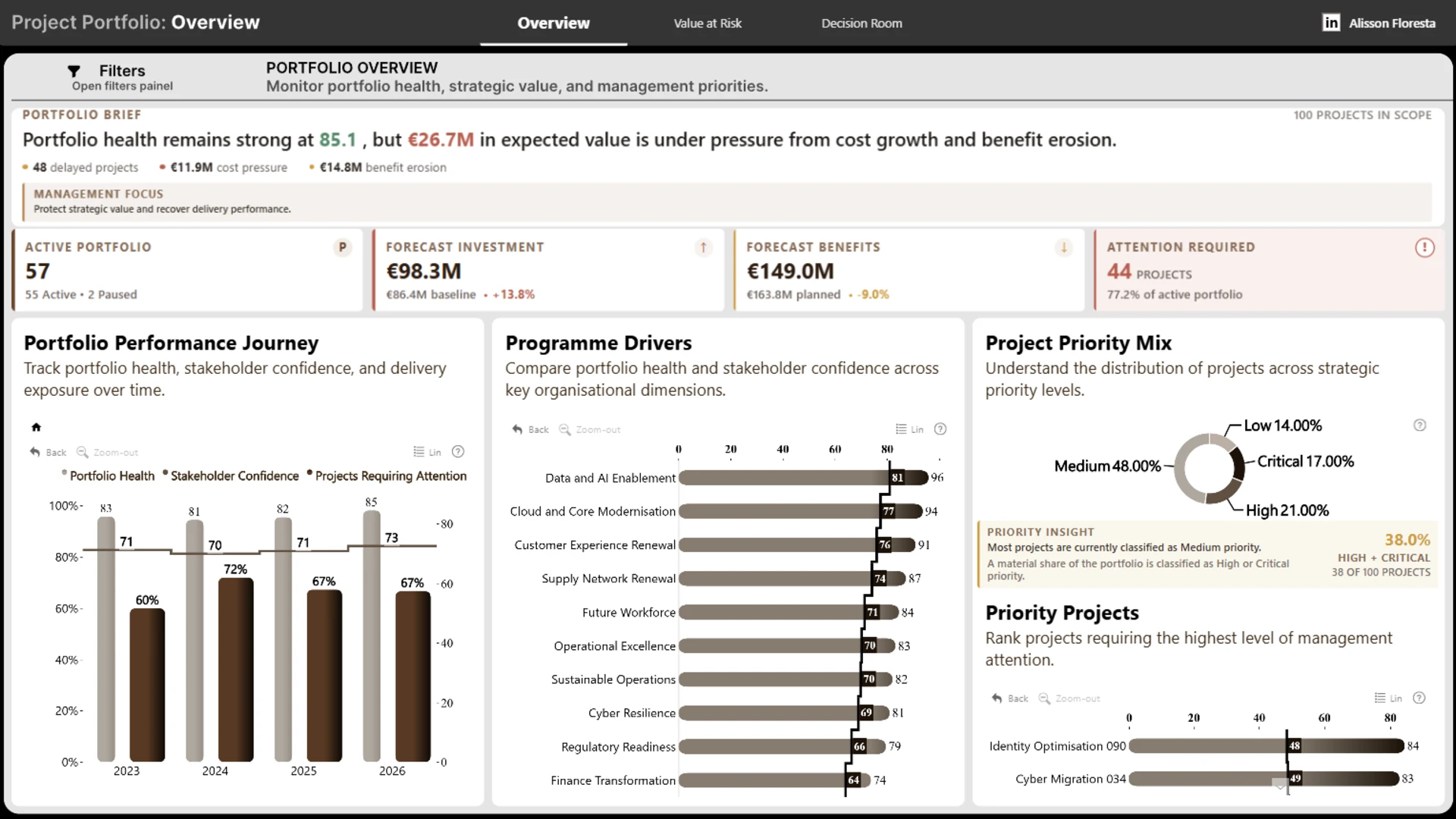Switch to the Value at Risk tab
Image resolution: width=1456 pixels, height=819 pixels.
point(708,23)
